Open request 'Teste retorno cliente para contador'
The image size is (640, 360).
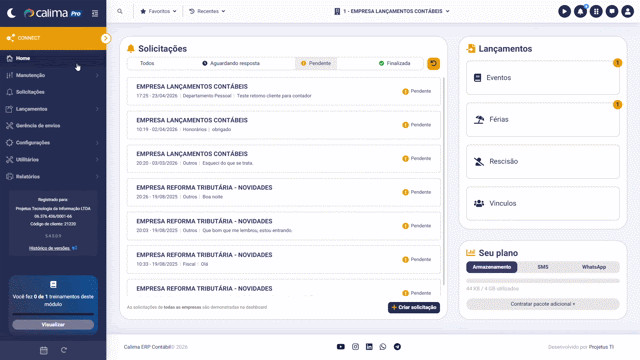[284, 91]
